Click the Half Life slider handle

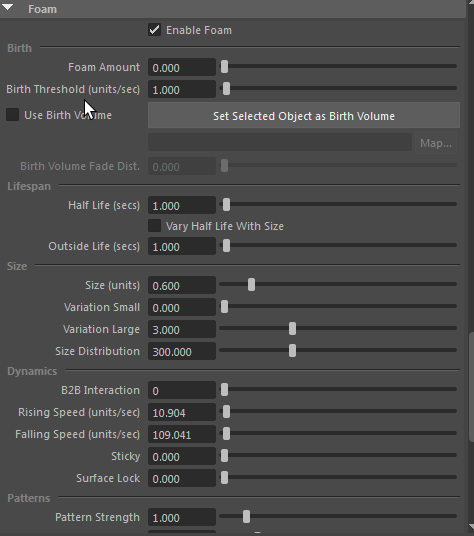pos(226,205)
